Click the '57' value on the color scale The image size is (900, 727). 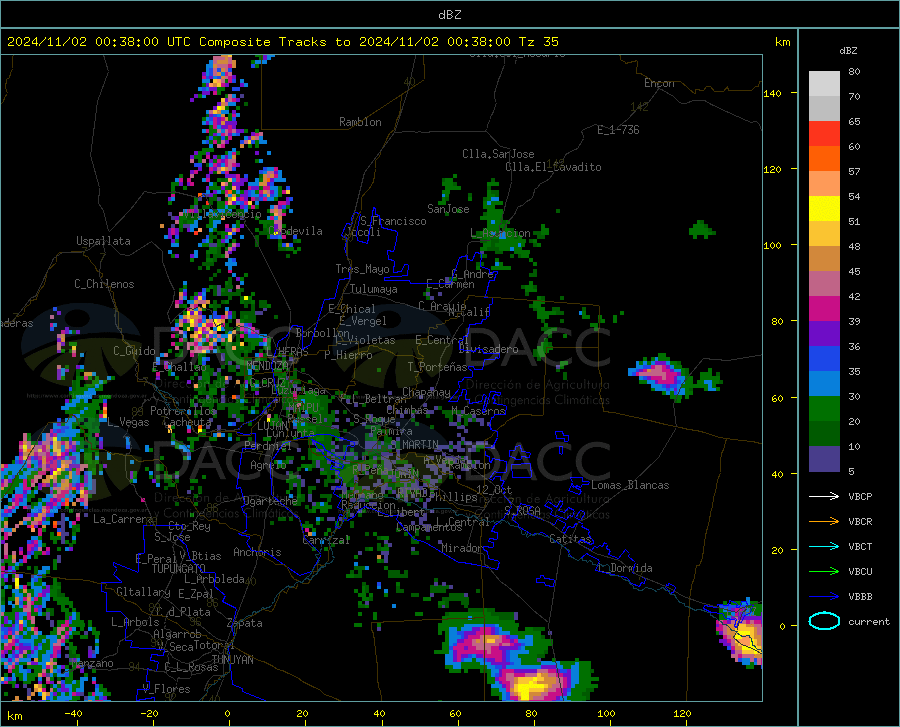854,172
